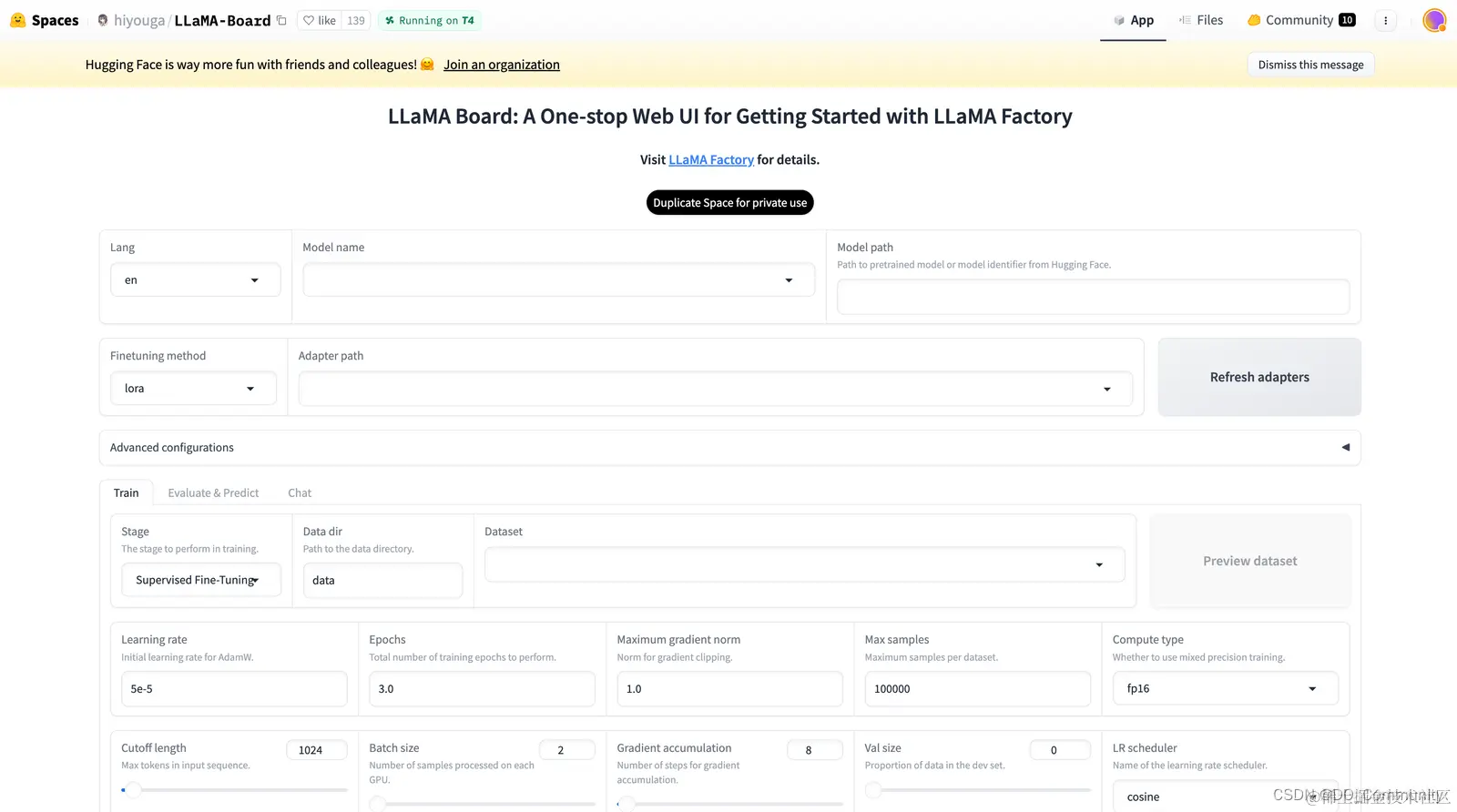Open the Community tab
Viewport: 1457px width, 812px height.
(x=1300, y=20)
